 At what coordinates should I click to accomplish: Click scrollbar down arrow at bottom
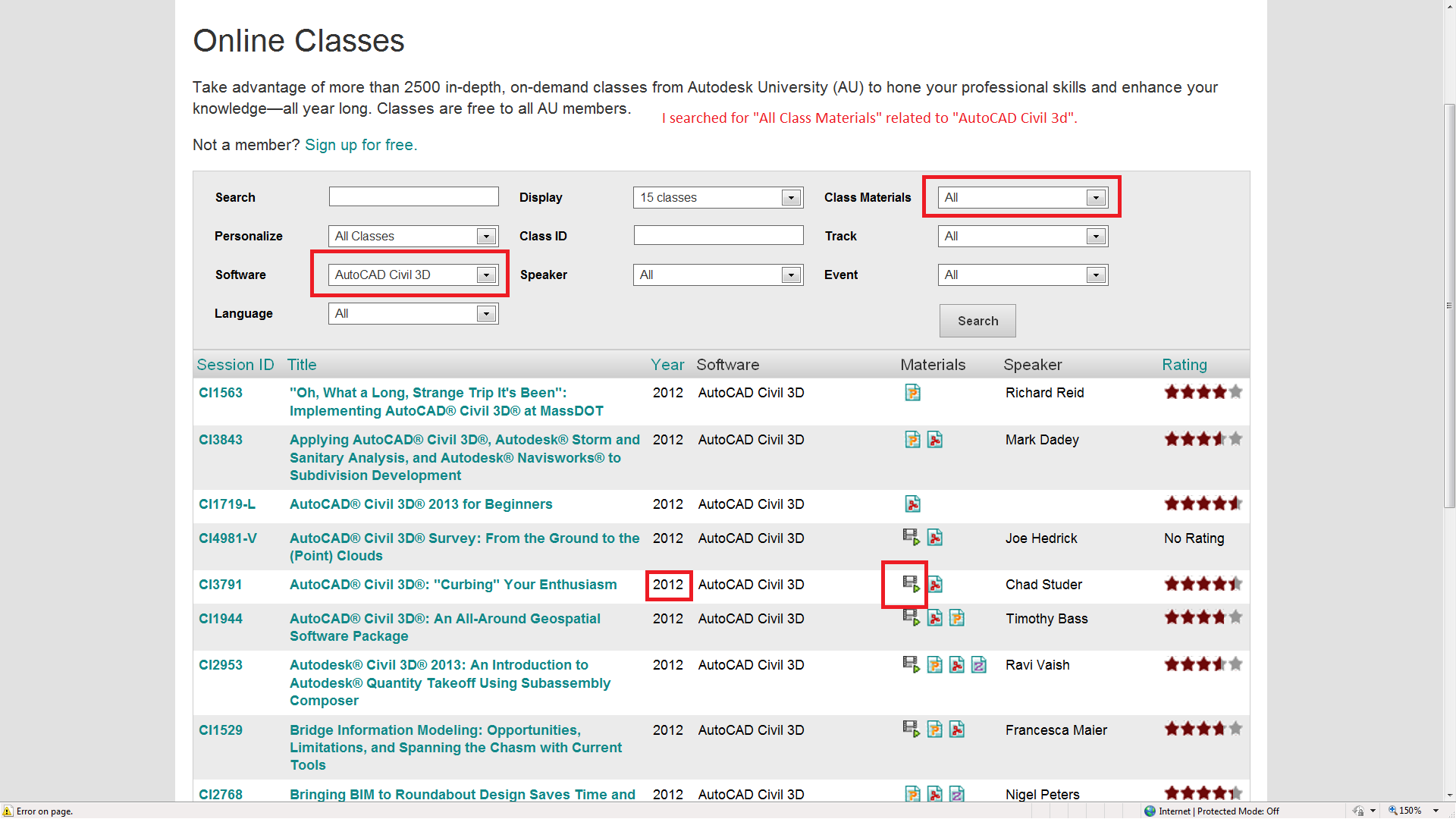click(1449, 795)
